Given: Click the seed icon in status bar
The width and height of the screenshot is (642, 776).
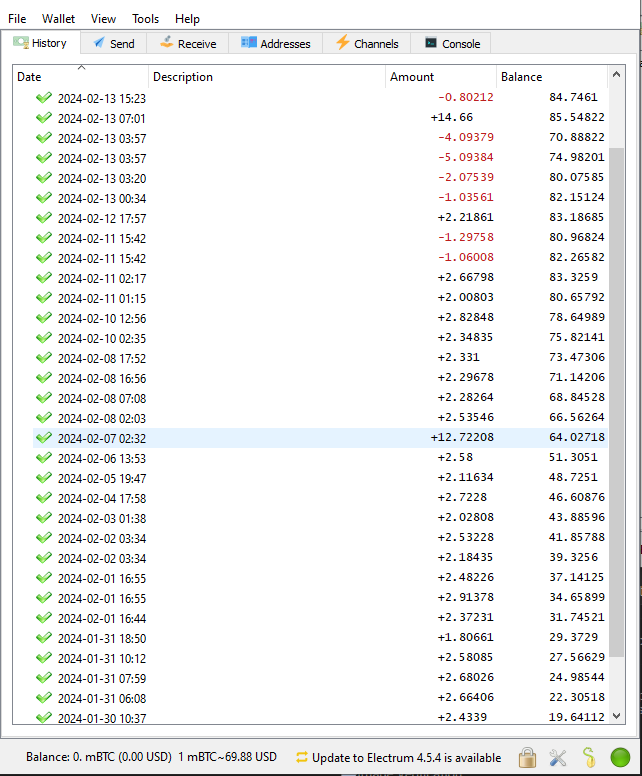Looking at the screenshot, I should [x=589, y=757].
